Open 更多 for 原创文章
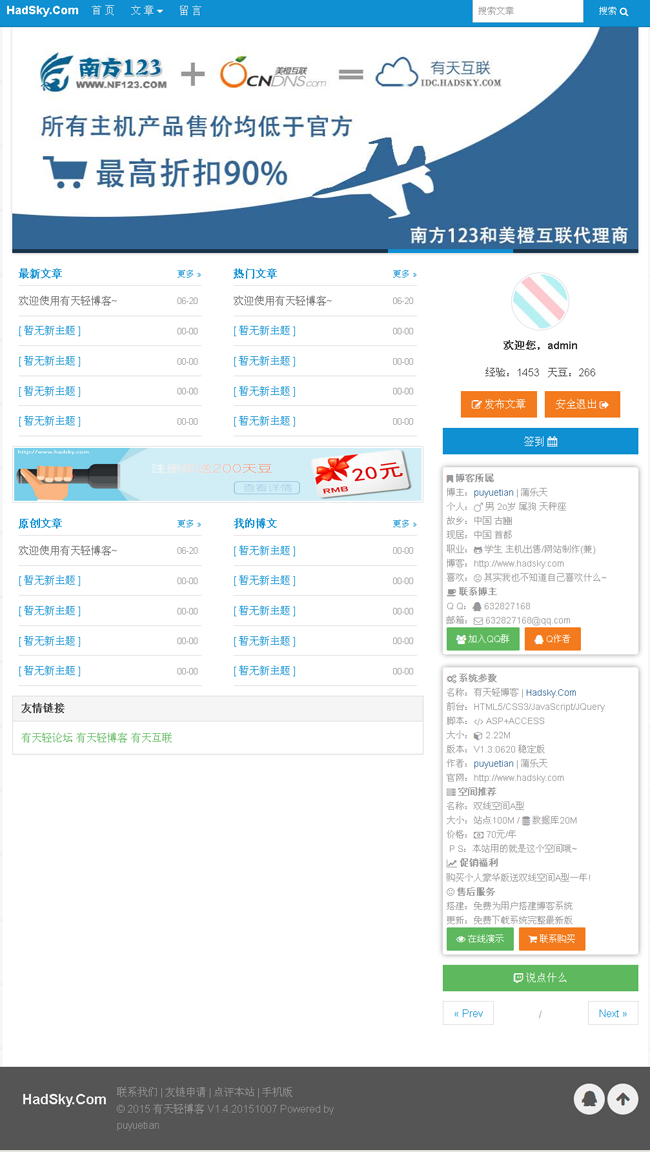Image resolution: width=650 pixels, height=1152 pixels. coord(189,524)
